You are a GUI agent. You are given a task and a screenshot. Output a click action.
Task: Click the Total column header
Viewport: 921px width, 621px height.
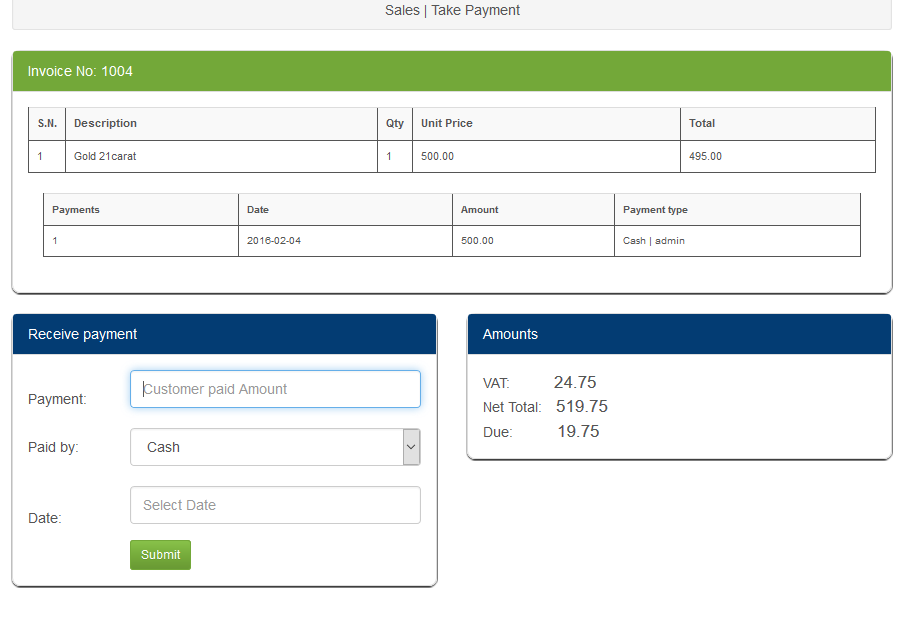click(x=778, y=123)
